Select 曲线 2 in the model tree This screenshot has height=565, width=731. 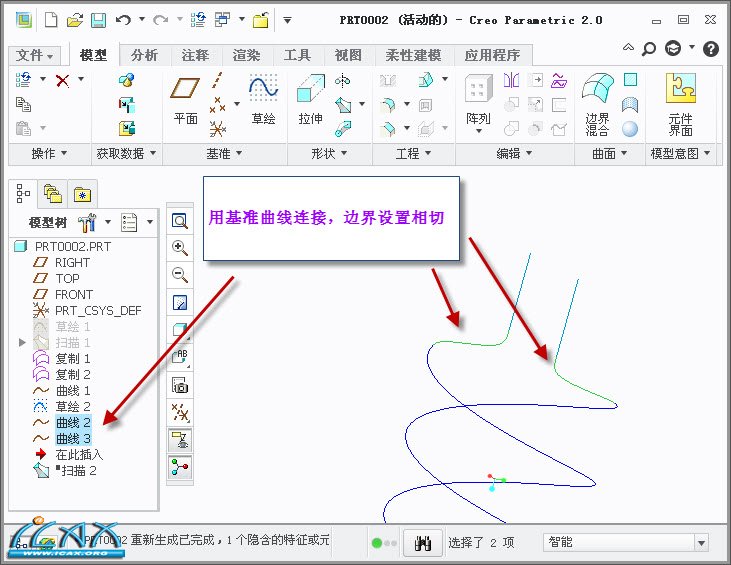pos(73,423)
